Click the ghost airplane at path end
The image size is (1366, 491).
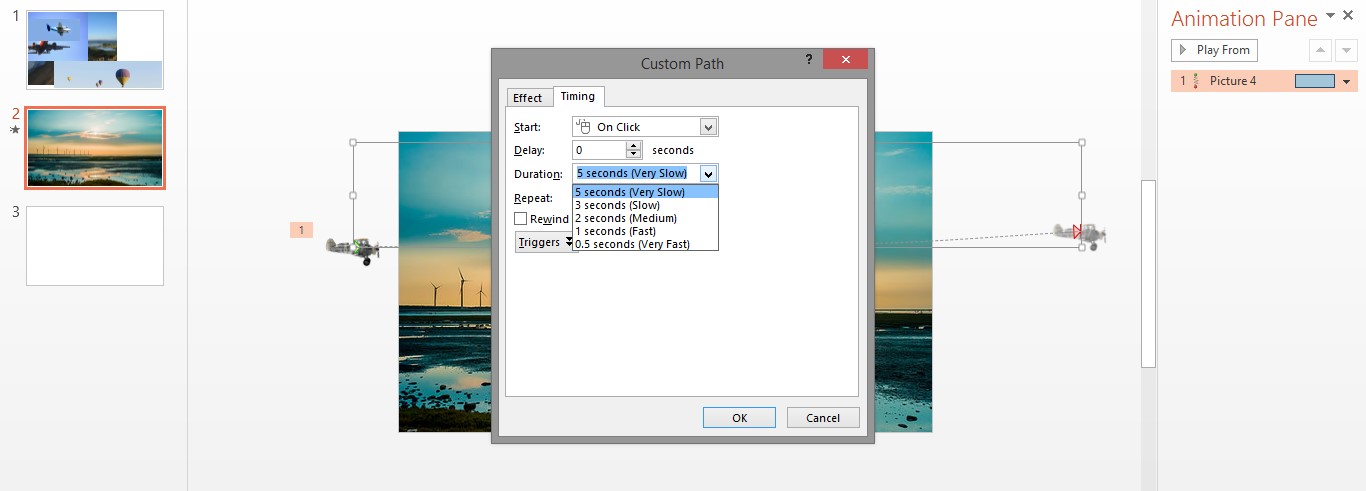[1081, 235]
